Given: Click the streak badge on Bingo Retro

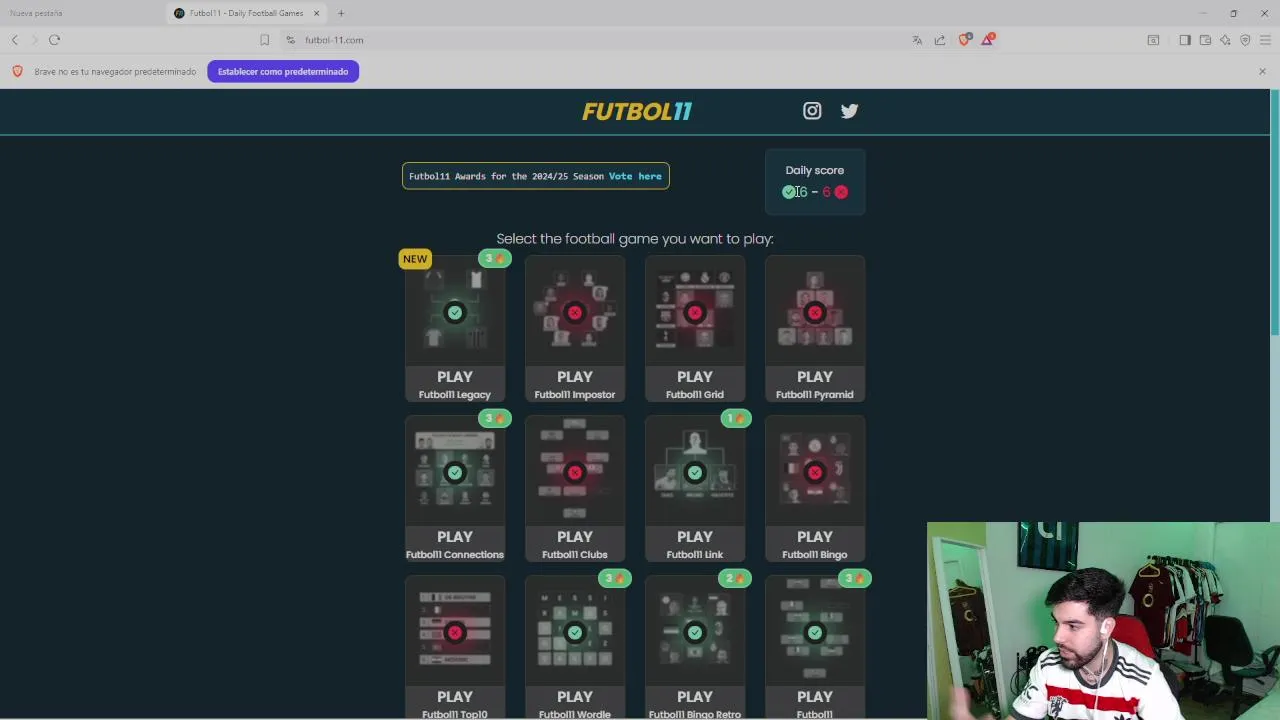Looking at the screenshot, I should (735, 578).
